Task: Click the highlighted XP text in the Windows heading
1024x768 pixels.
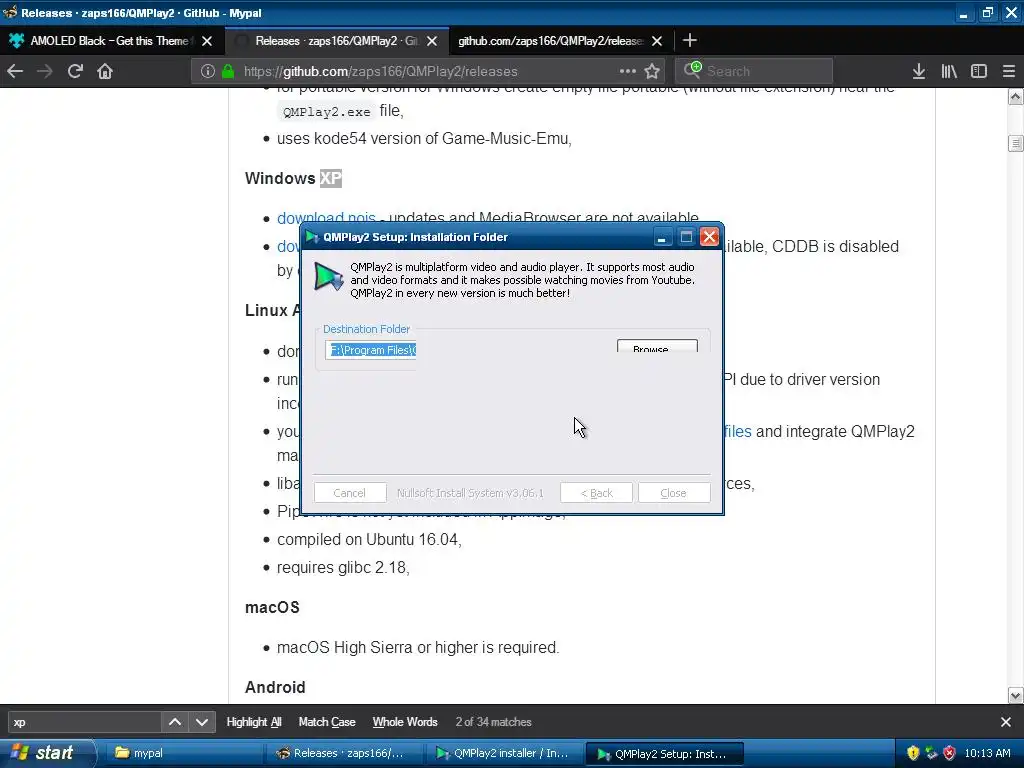Action: [x=330, y=178]
